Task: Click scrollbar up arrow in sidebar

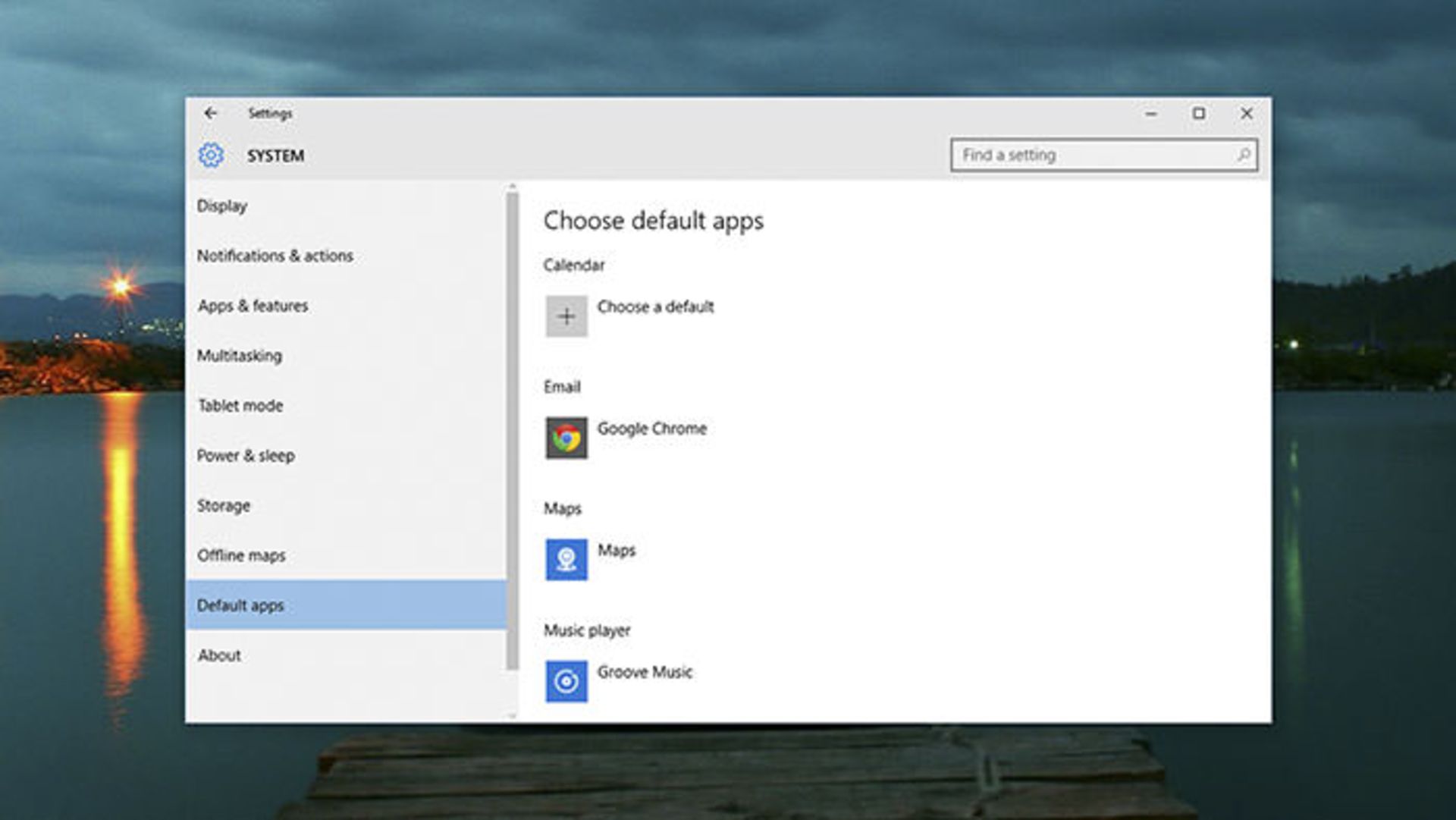Action: [x=513, y=186]
